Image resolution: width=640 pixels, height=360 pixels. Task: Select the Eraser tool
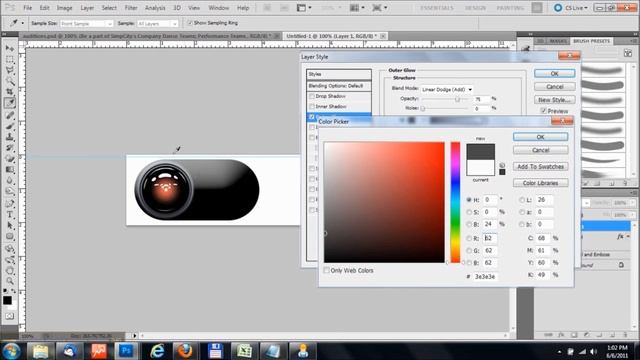tap(9, 159)
